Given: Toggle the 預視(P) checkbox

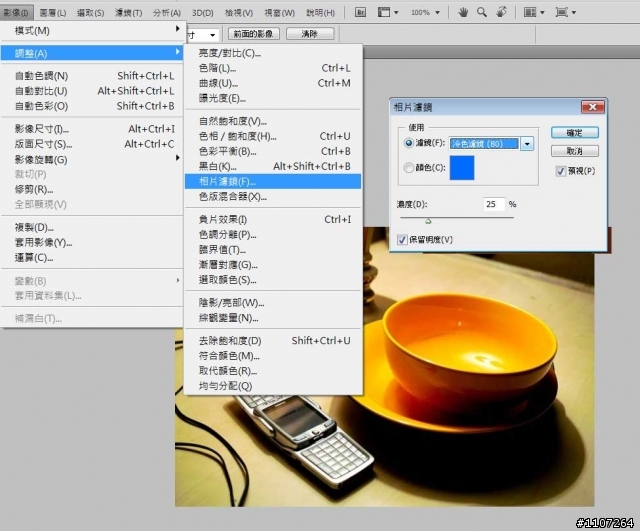Looking at the screenshot, I should point(561,171).
